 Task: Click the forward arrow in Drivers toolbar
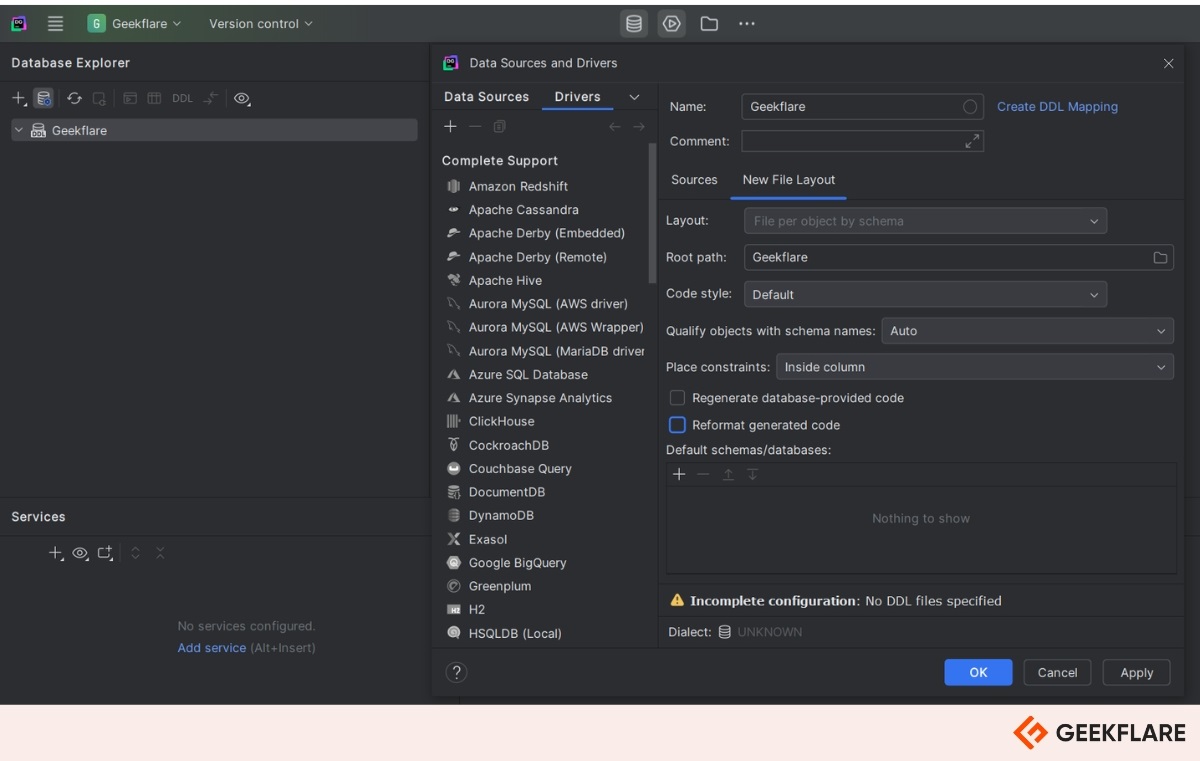(x=638, y=126)
